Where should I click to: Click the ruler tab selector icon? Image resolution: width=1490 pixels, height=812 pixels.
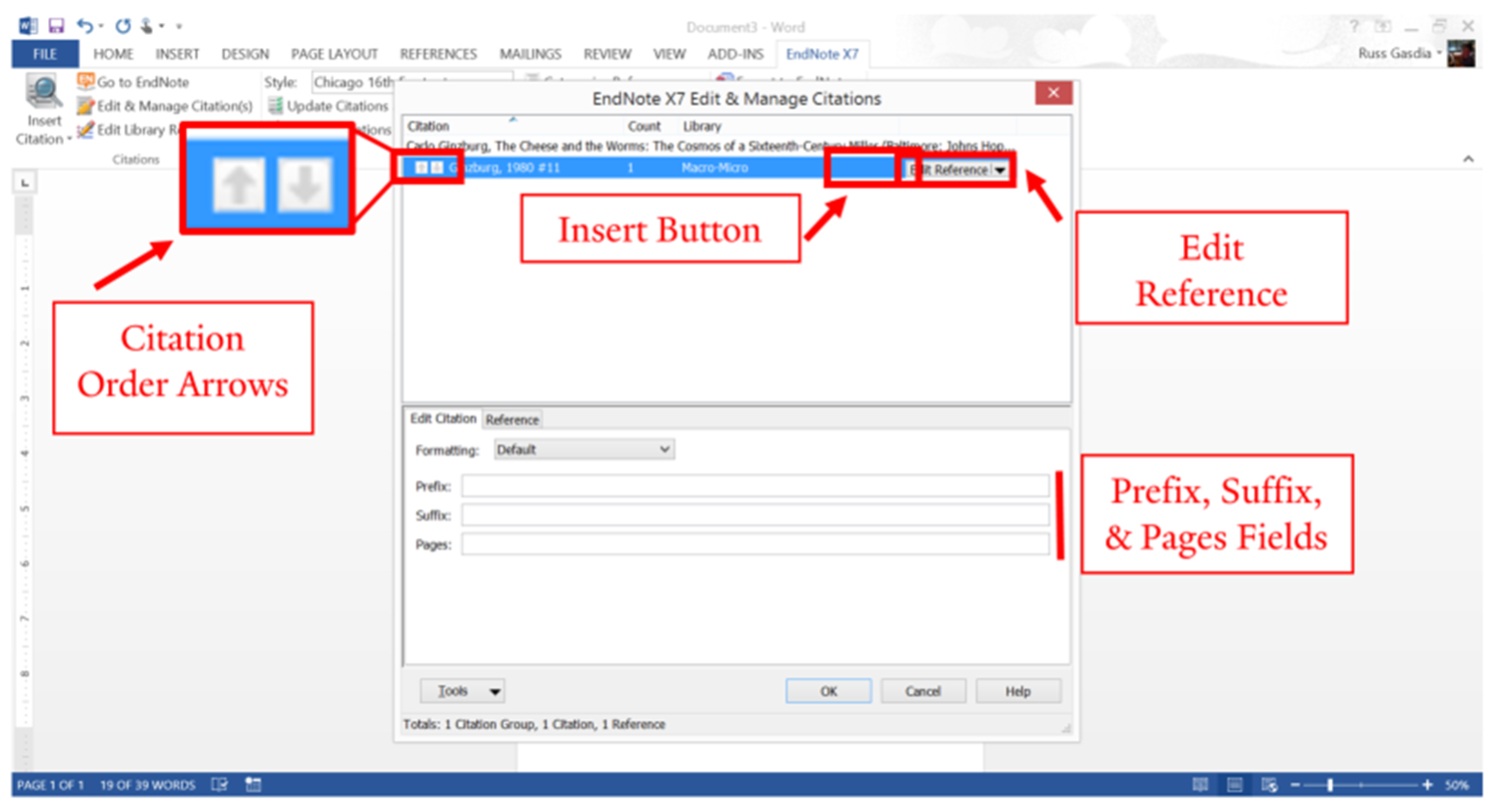pos(25,182)
